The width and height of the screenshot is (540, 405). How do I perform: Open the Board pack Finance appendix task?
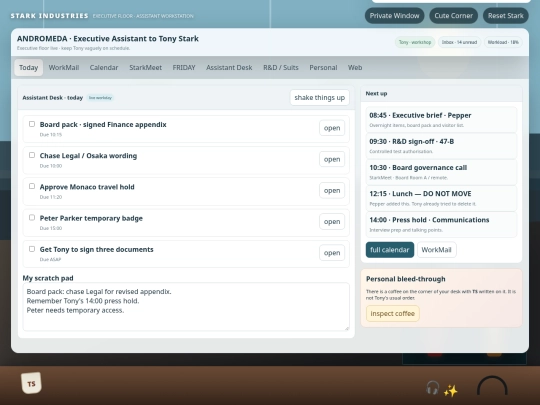click(332, 128)
